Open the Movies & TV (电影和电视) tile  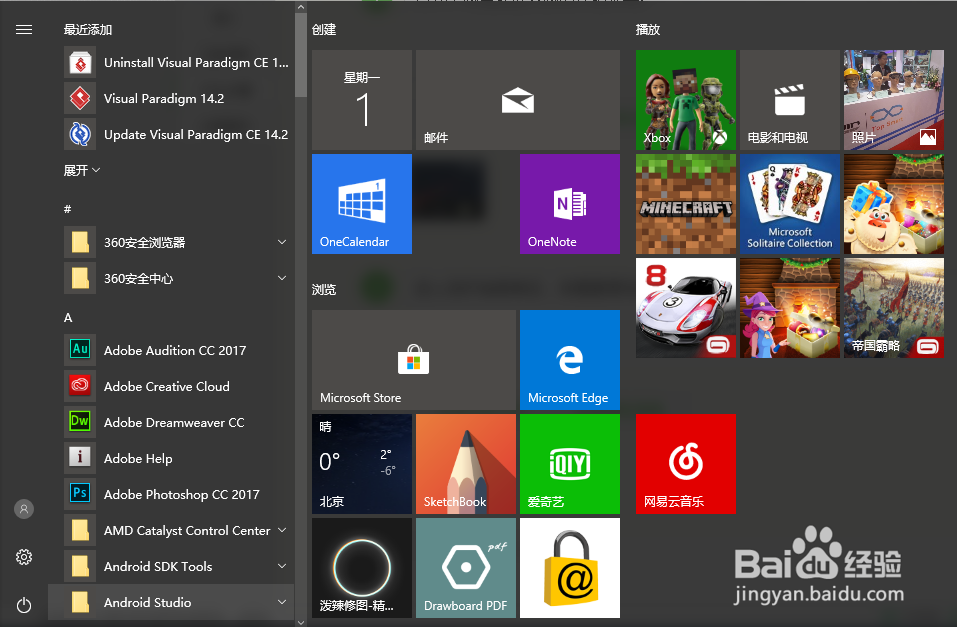pyautogui.click(x=790, y=100)
